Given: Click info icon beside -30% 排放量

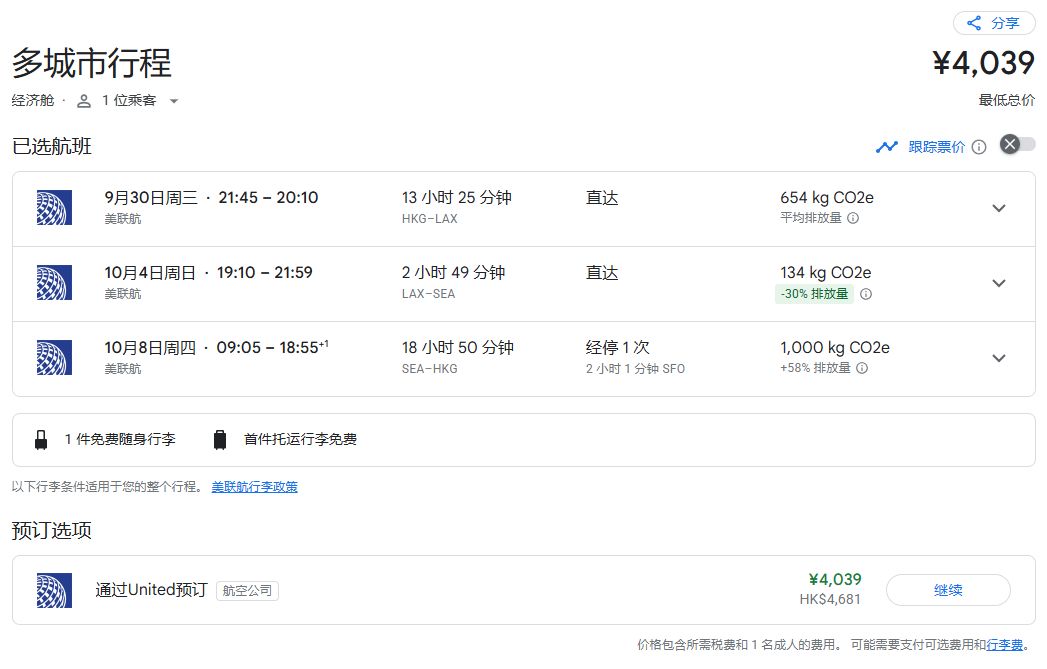Looking at the screenshot, I should point(866,294).
